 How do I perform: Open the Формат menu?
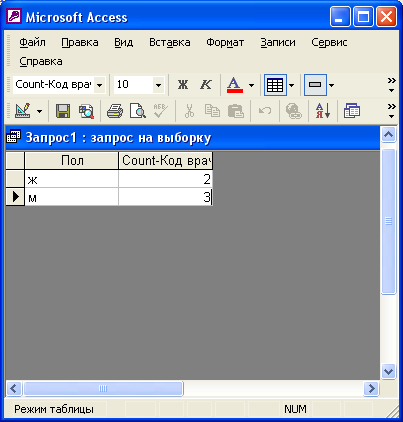coord(225,42)
